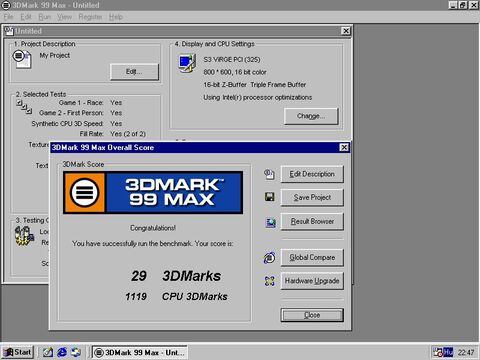Click the Result Browser magnifier icon
This screenshot has height=360, width=480.
point(270,222)
